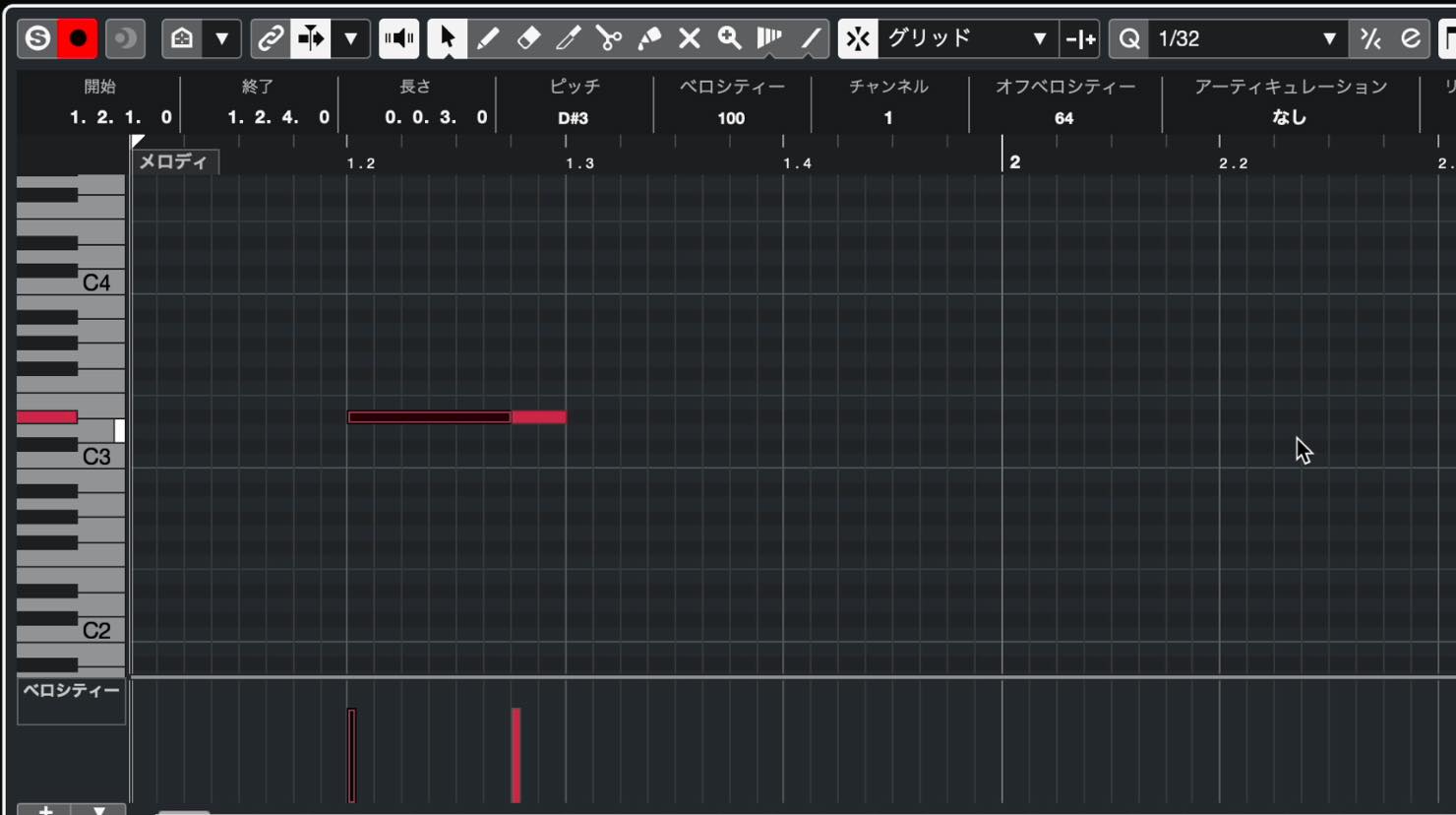Image resolution: width=1456 pixels, height=815 pixels.
Task: Select the Object Selection arrow tool
Action: click(x=448, y=38)
